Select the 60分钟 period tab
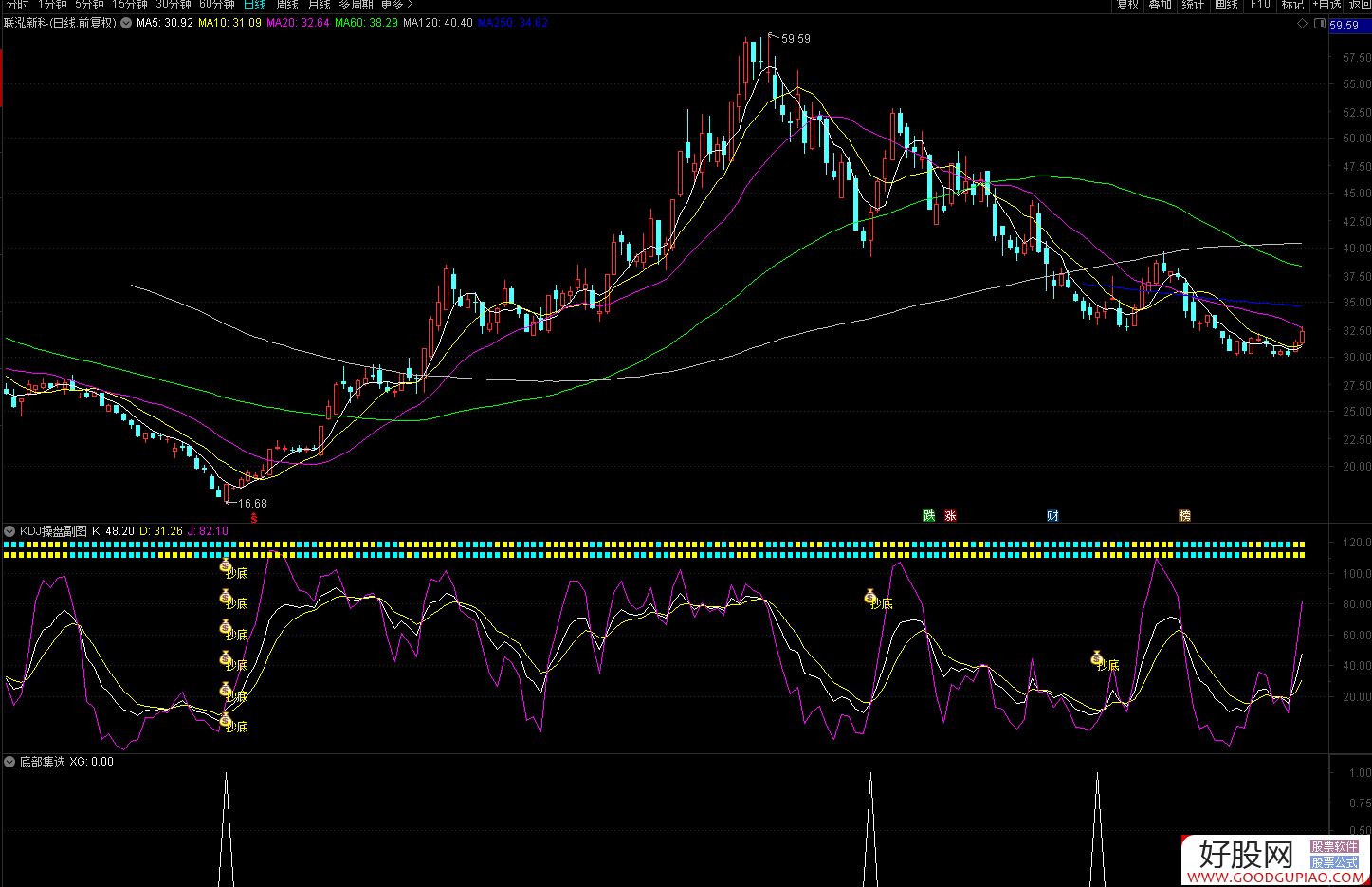Image resolution: width=1372 pixels, height=887 pixels. click(x=217, y=5)
